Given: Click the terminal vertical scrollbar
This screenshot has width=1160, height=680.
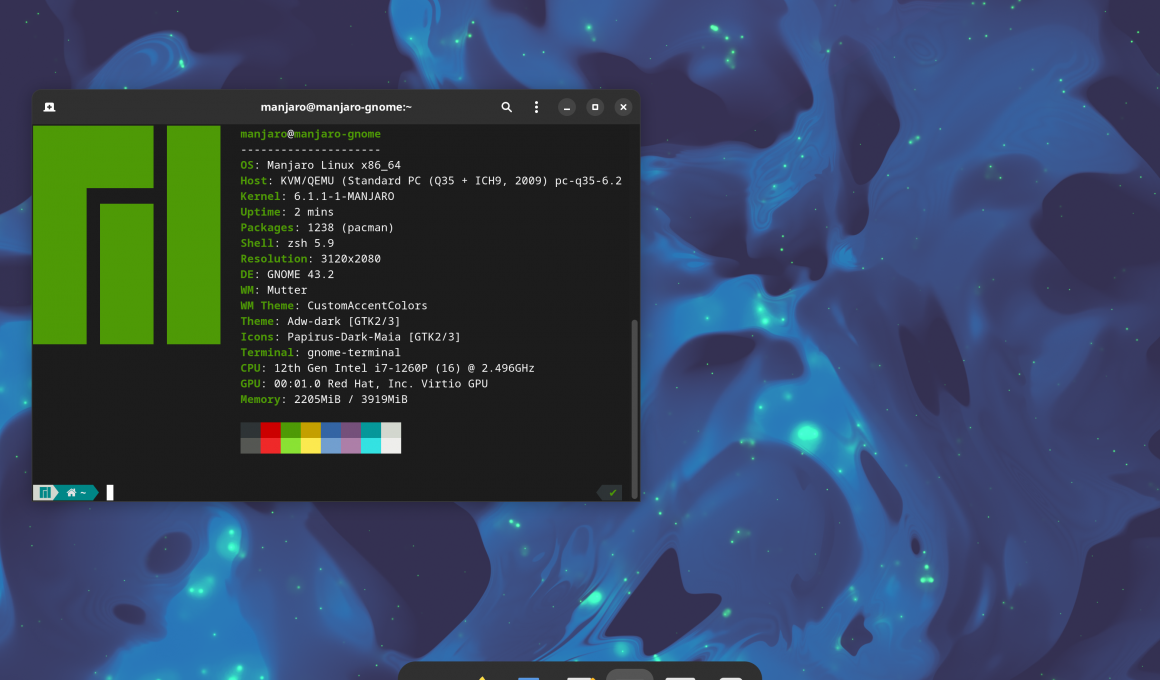Looking at the screenshot, I should (x=634, y=407).
